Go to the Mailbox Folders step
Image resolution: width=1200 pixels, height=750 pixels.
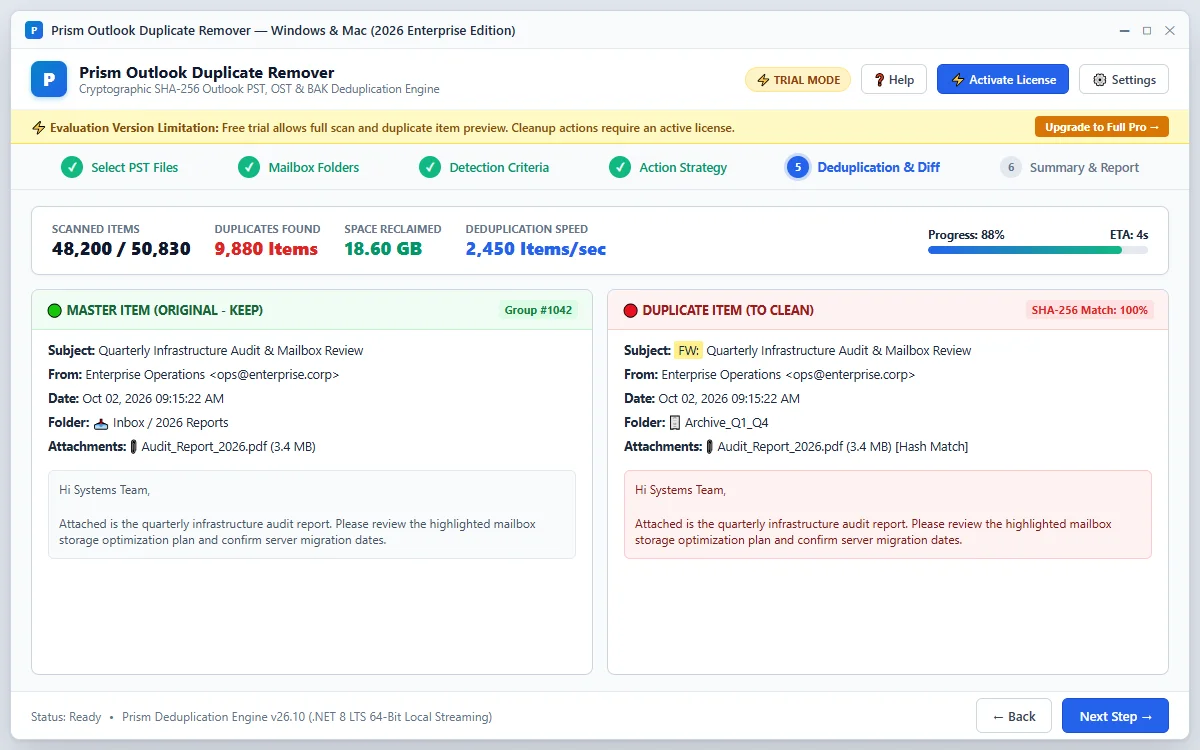tap(299, 167)
